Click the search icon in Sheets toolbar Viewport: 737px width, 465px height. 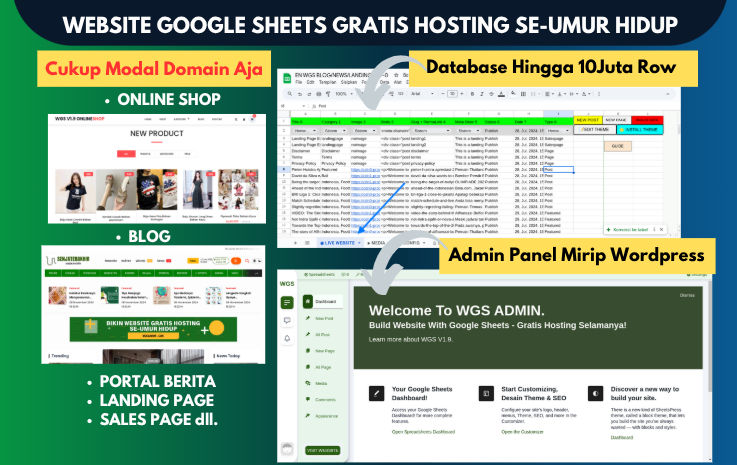click(x=290, y=94)
